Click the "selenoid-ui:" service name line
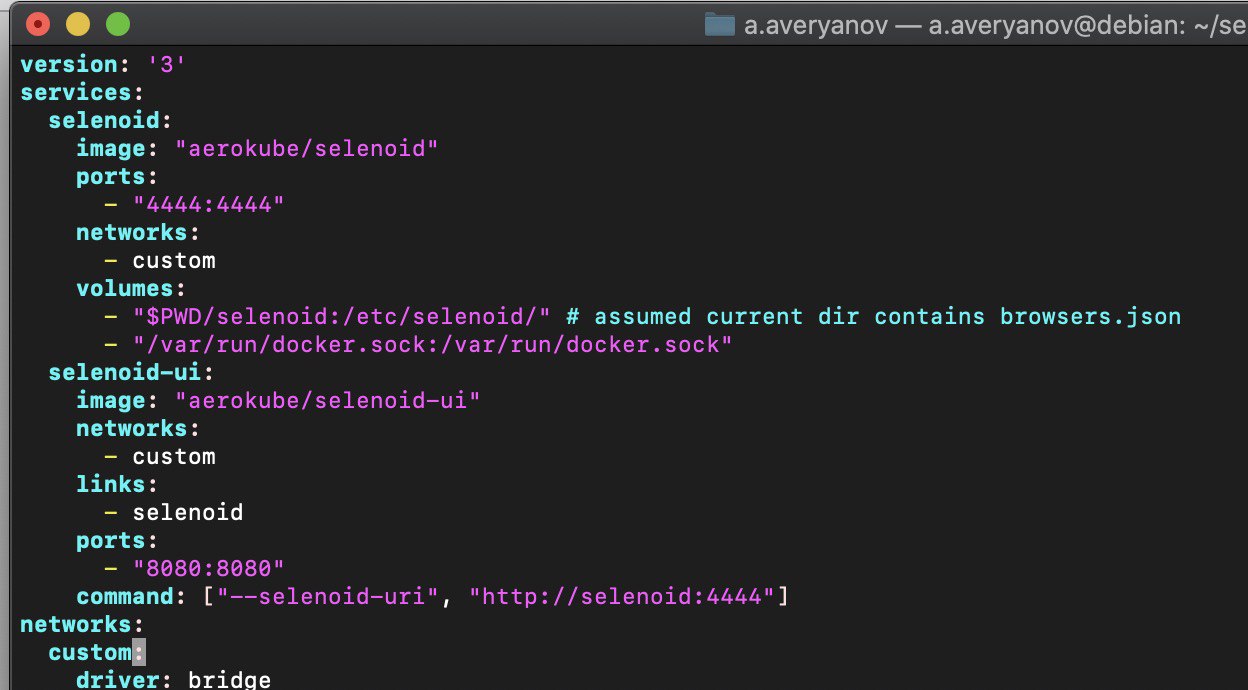 coord(132,373)
